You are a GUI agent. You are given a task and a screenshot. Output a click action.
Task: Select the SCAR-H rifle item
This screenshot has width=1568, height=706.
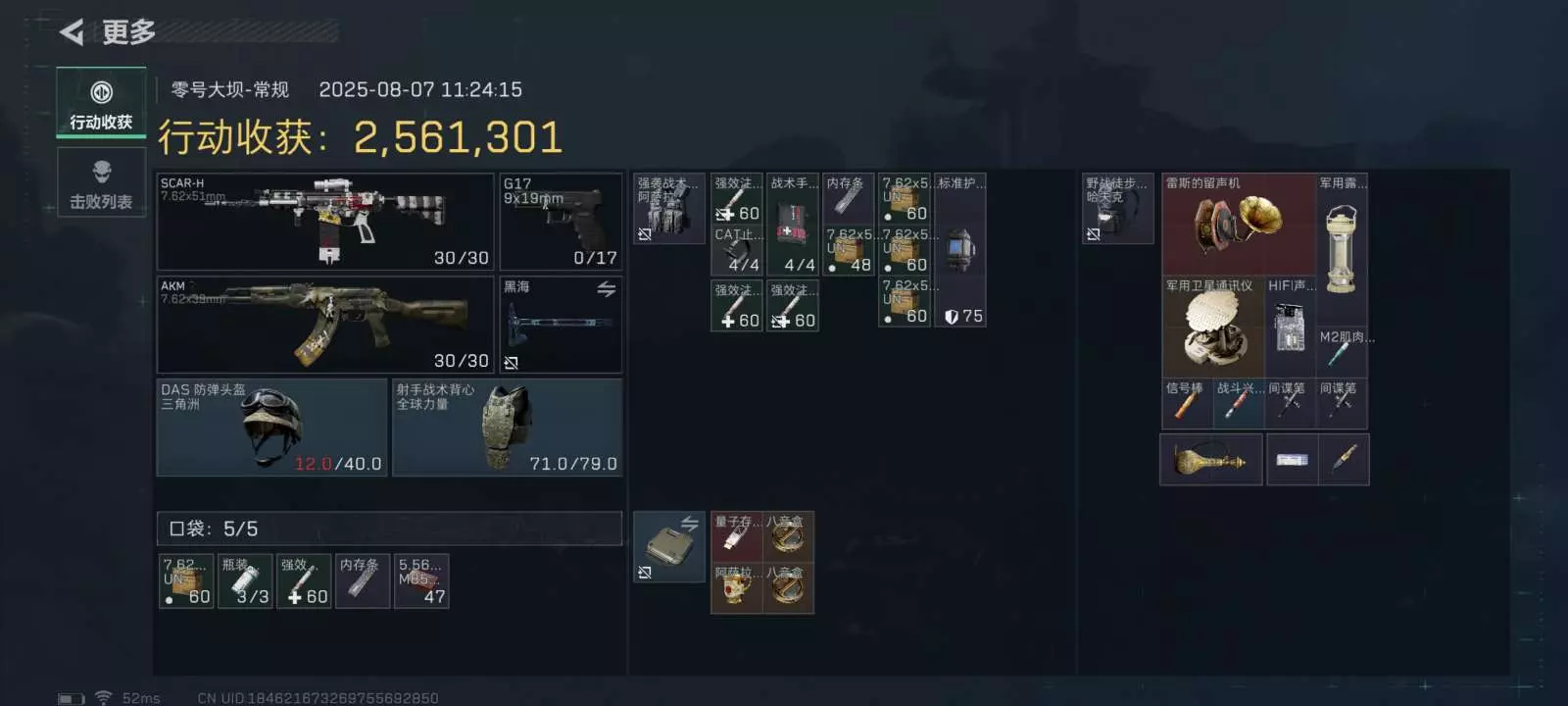[325, 222]
